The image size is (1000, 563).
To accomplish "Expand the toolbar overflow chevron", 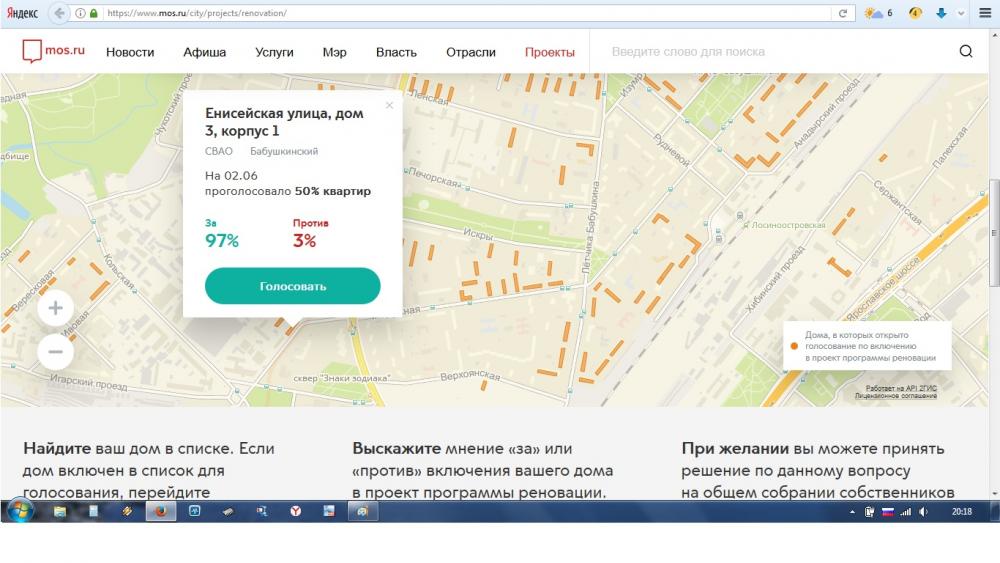I will (x=962, y=13).
